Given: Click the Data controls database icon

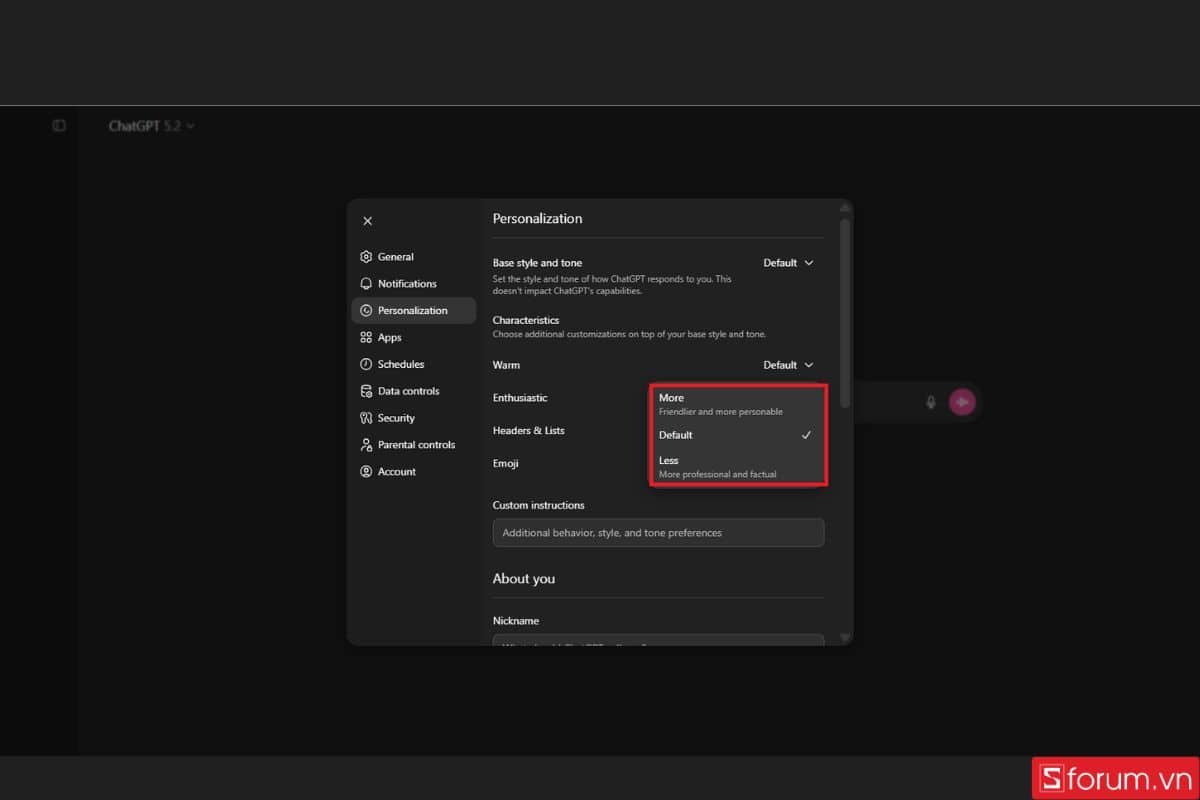Looking at the screenshot, I should click(366, 392).
